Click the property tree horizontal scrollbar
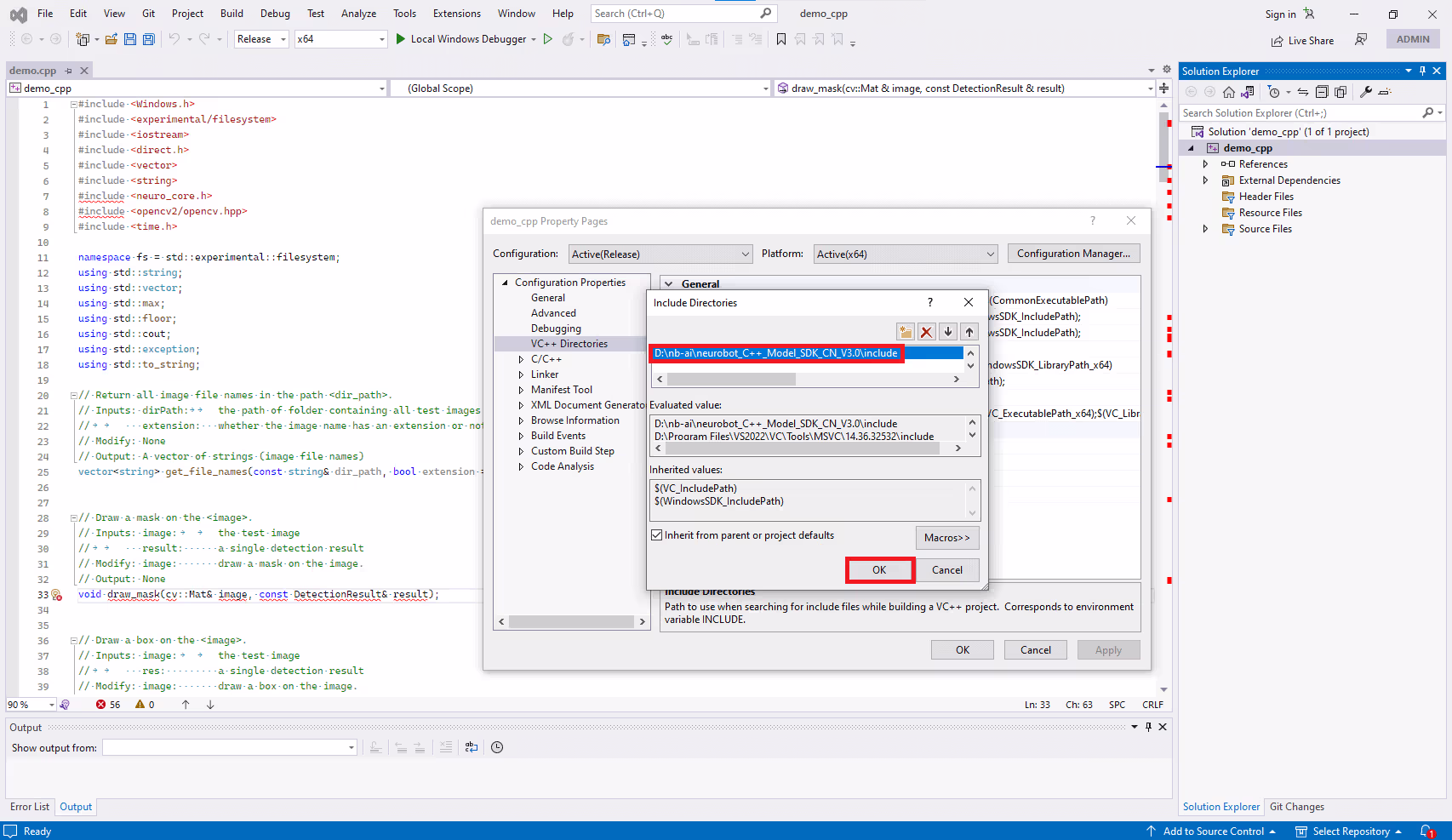The image size is (1452, 840). point(572,622)
